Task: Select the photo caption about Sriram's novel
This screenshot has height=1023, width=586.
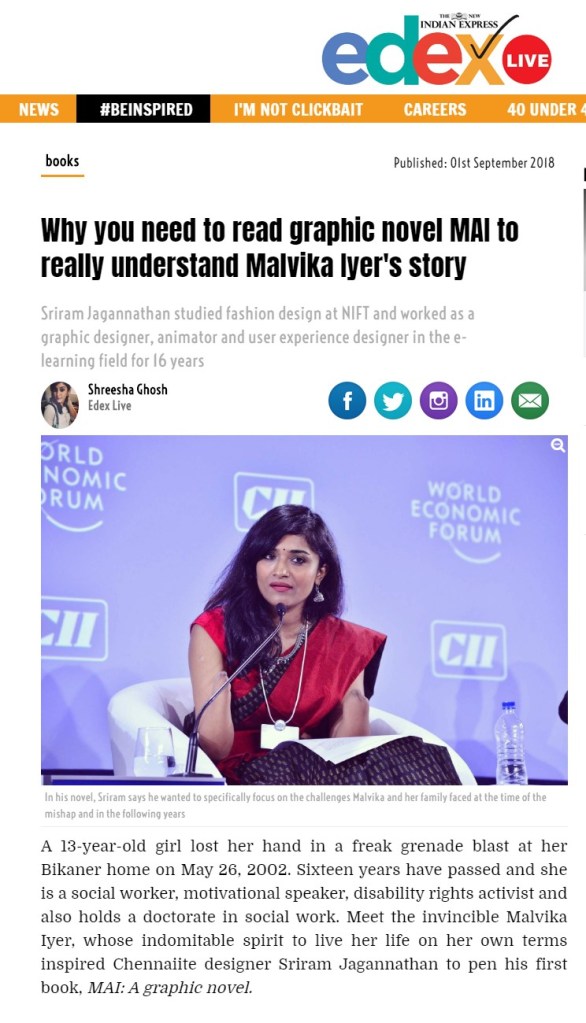Action: pyautogui.click(x=296, y=805)
